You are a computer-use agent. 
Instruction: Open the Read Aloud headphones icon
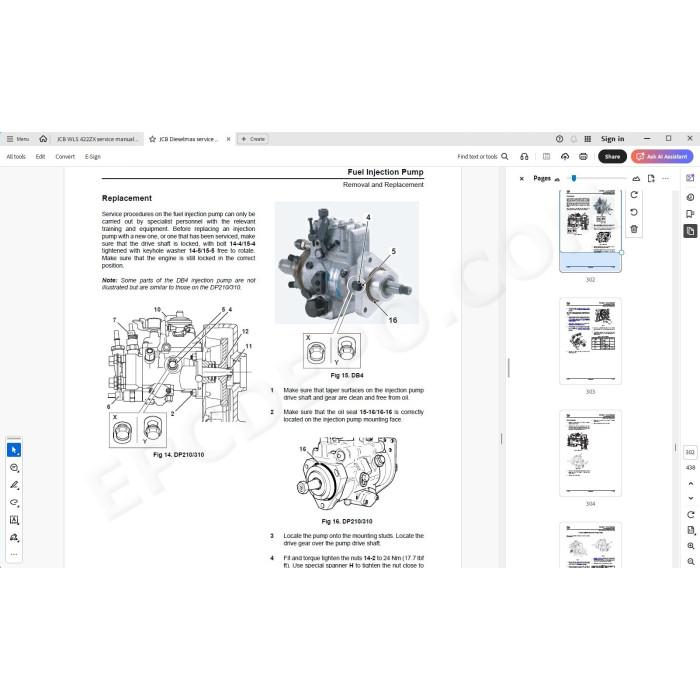[524, 157]
